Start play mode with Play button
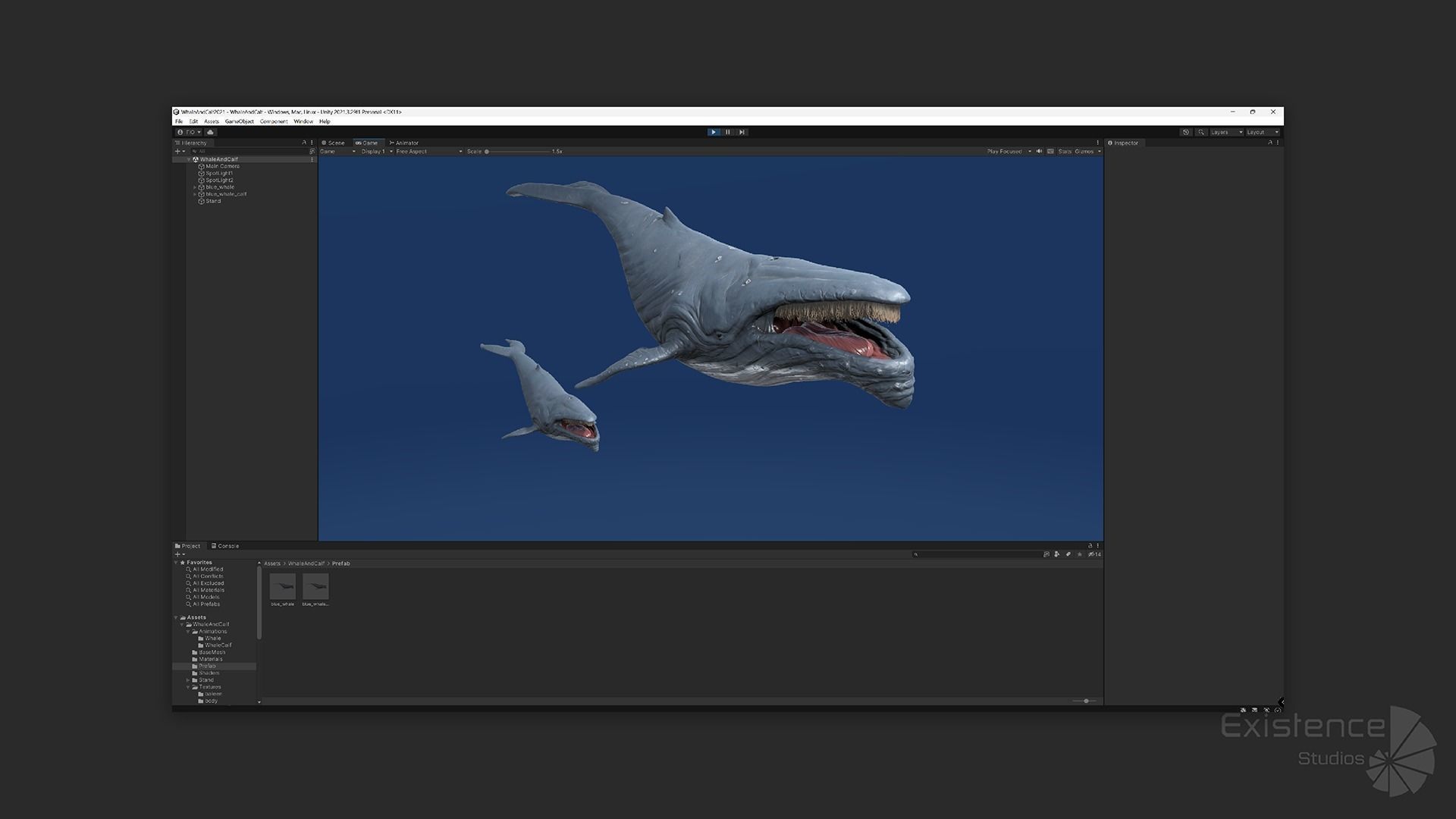Viewport: 1456px width, 819px height. tap(714, 132)
